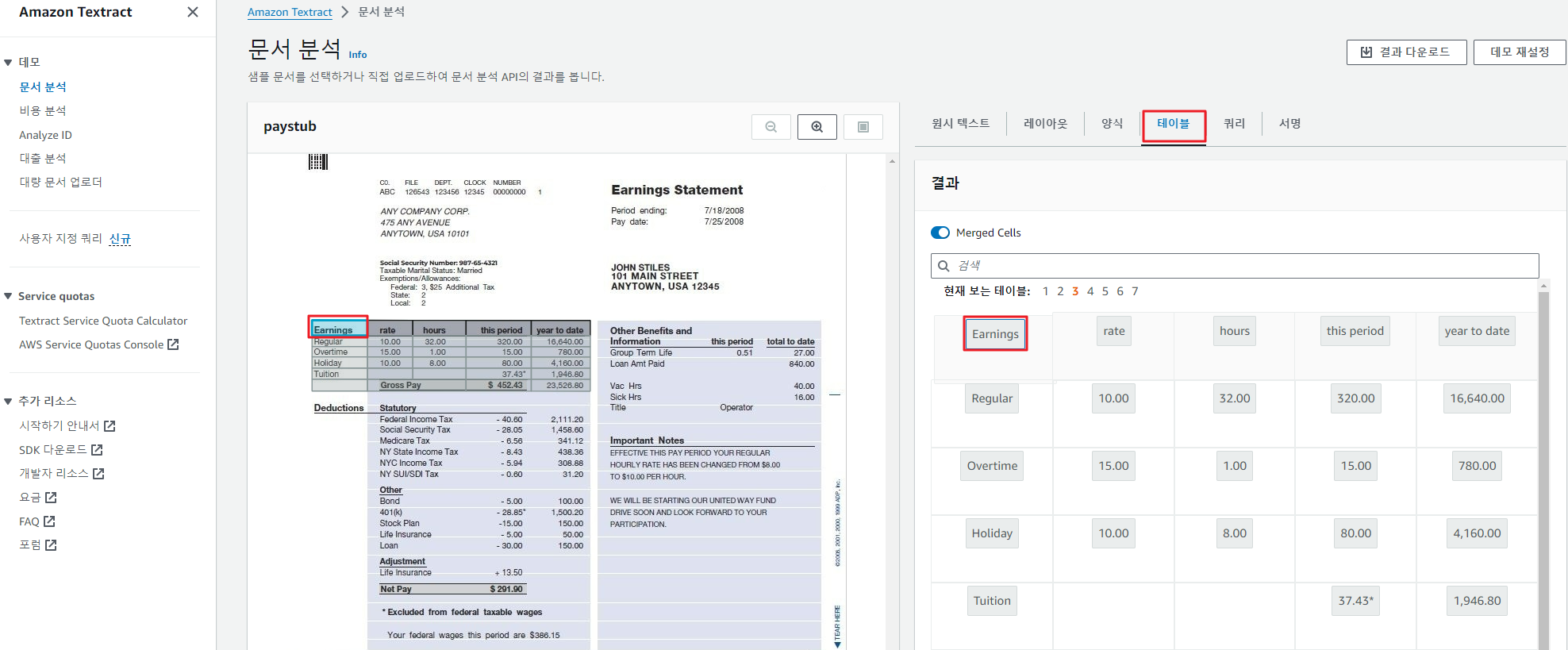View table 4 in results
This screenshot has height=650, width=1568.
(x=1090, y=291)
